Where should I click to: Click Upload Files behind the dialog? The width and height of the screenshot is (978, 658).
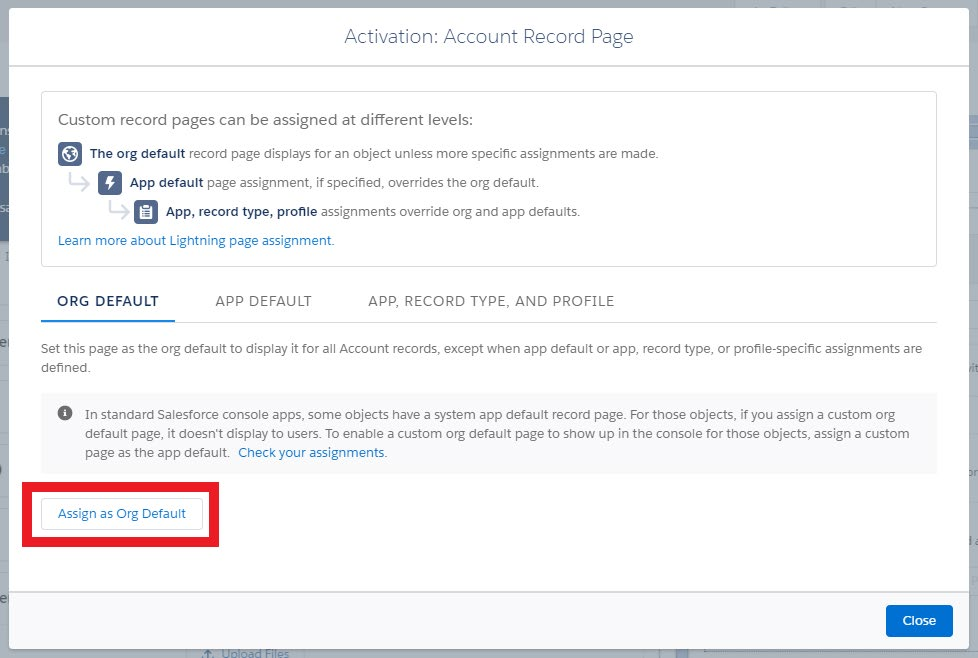click(246, 653)
